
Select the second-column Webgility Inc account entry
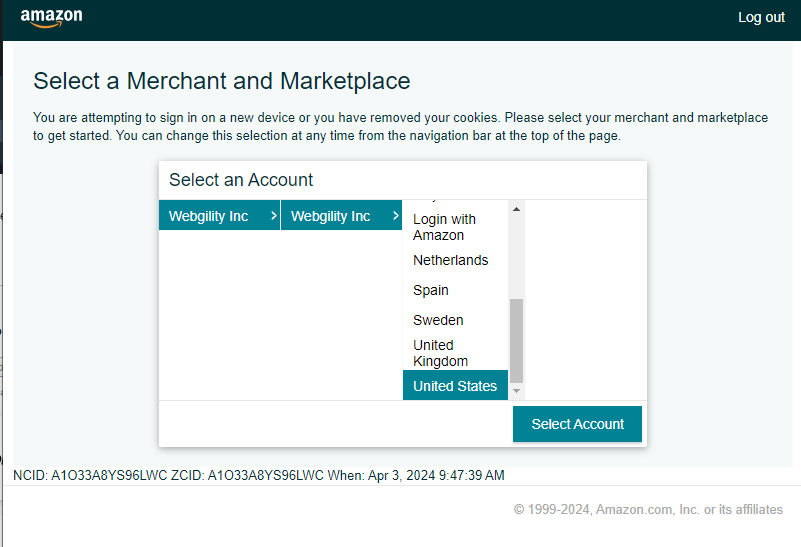point(341,216)
